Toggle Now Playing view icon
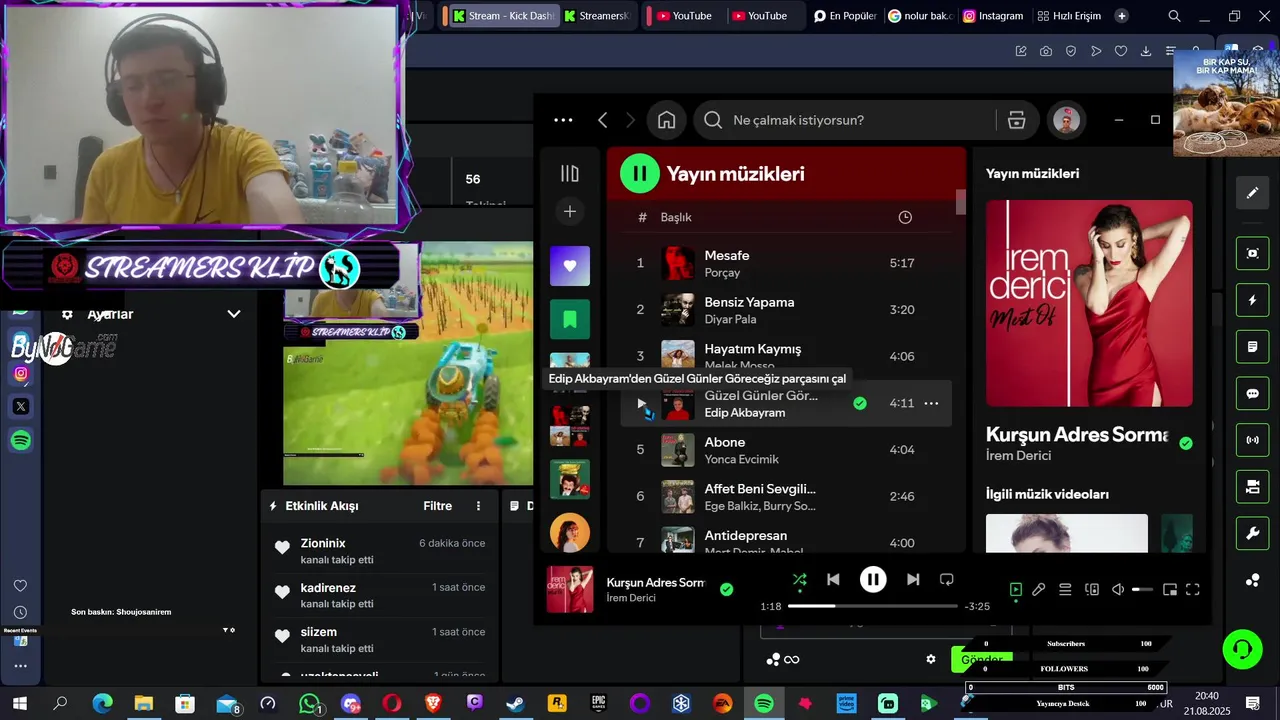 coord(1016,590)
